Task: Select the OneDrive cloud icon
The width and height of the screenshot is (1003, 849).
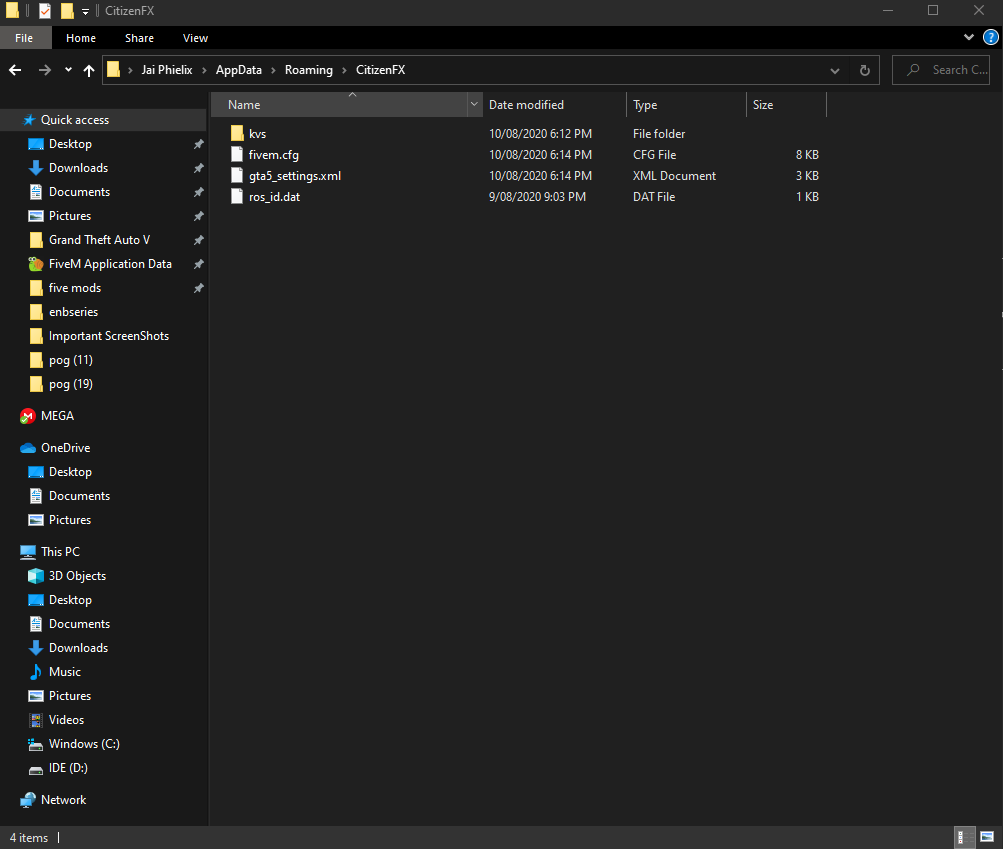Action: (28, 448)
